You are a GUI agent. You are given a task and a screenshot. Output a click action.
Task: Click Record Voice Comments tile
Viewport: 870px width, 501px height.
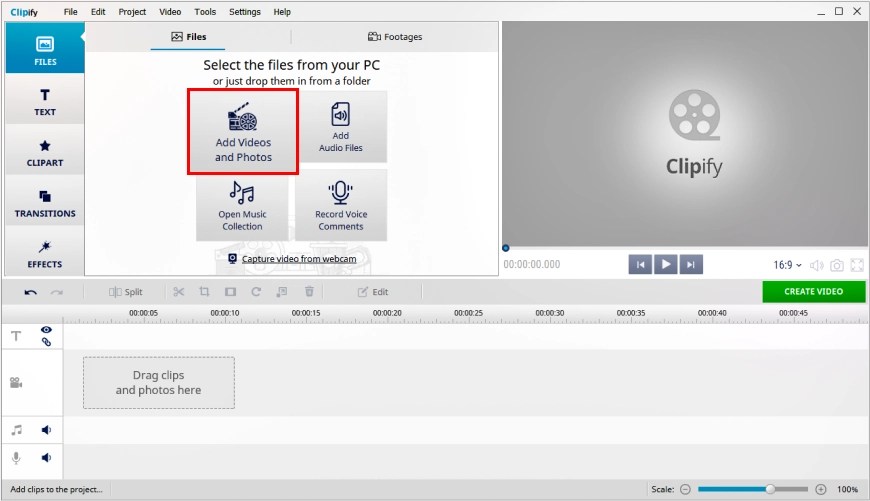(x=341, y=205)
